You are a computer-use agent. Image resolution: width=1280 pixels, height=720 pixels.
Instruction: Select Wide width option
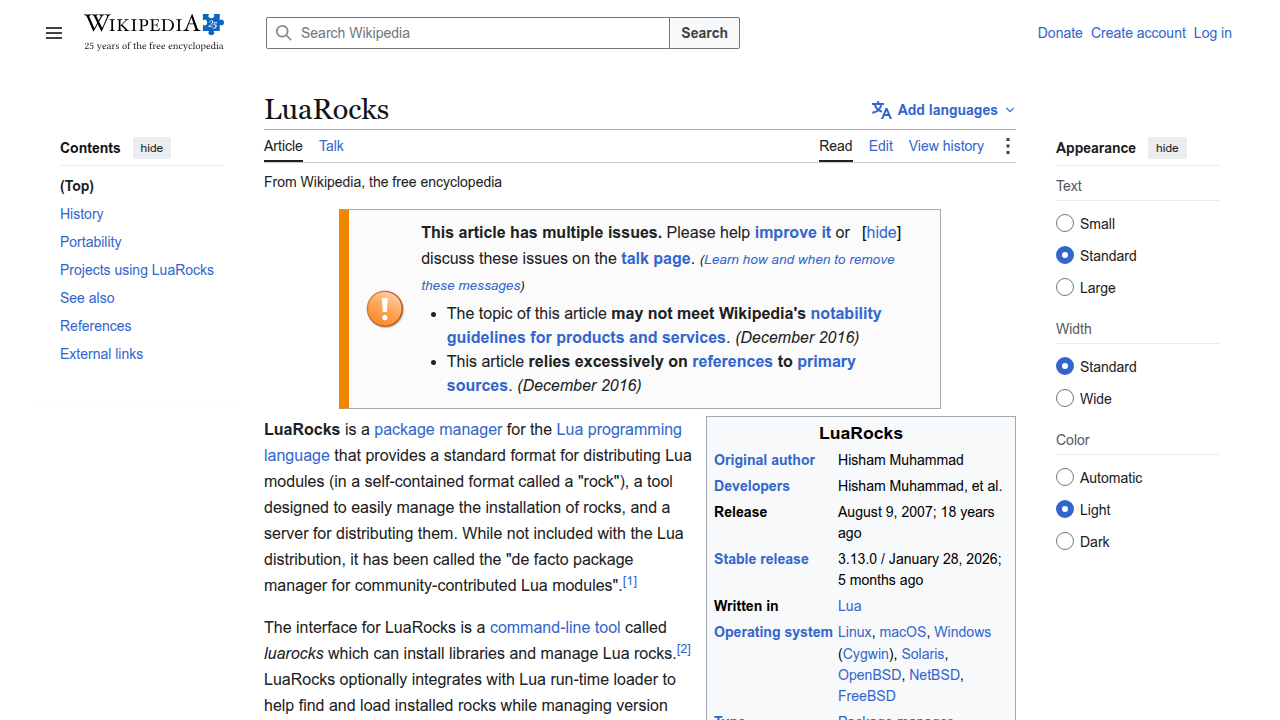pos(1065,399)
